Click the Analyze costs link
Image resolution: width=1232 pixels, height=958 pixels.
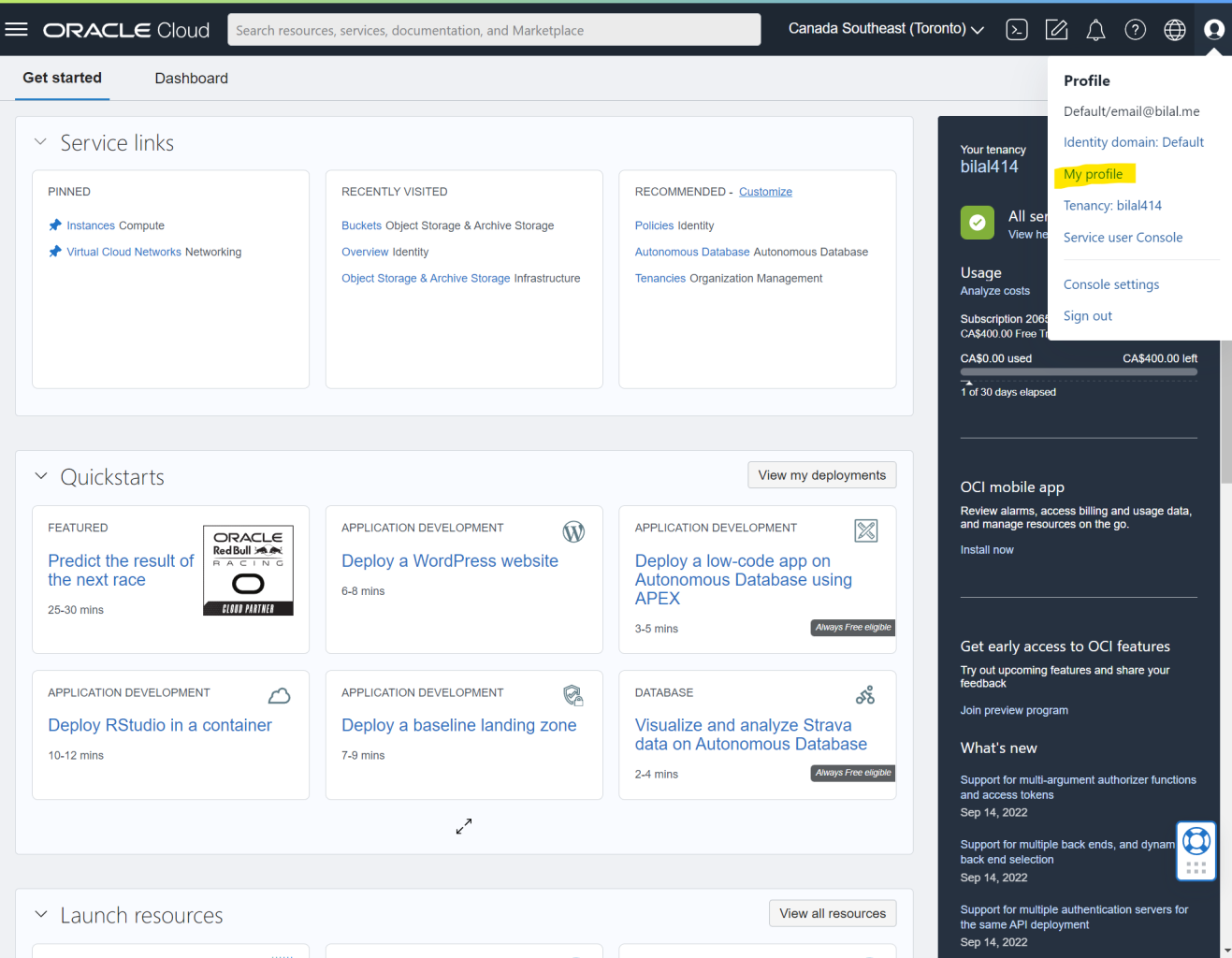click(x=994, y=291)
